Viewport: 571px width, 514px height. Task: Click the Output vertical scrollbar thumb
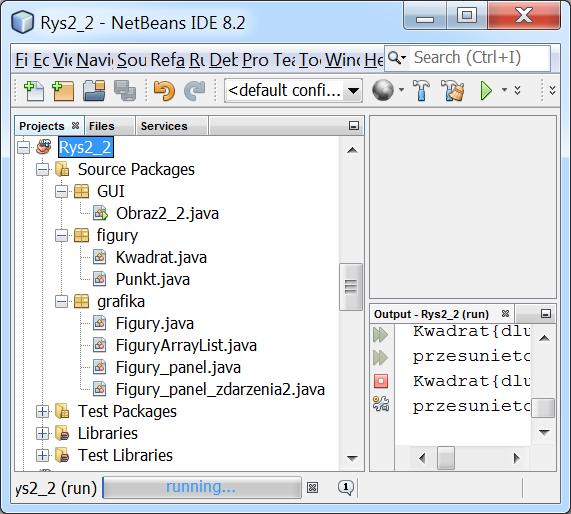[x=543, y=408]
